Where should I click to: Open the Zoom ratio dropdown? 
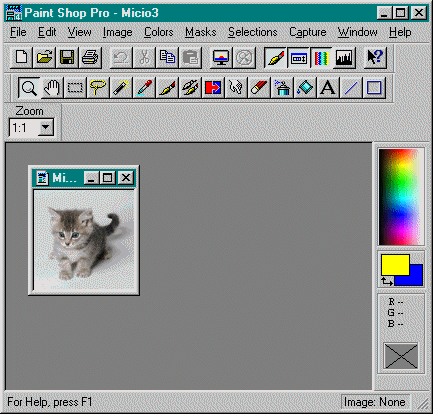pos(46,127)
